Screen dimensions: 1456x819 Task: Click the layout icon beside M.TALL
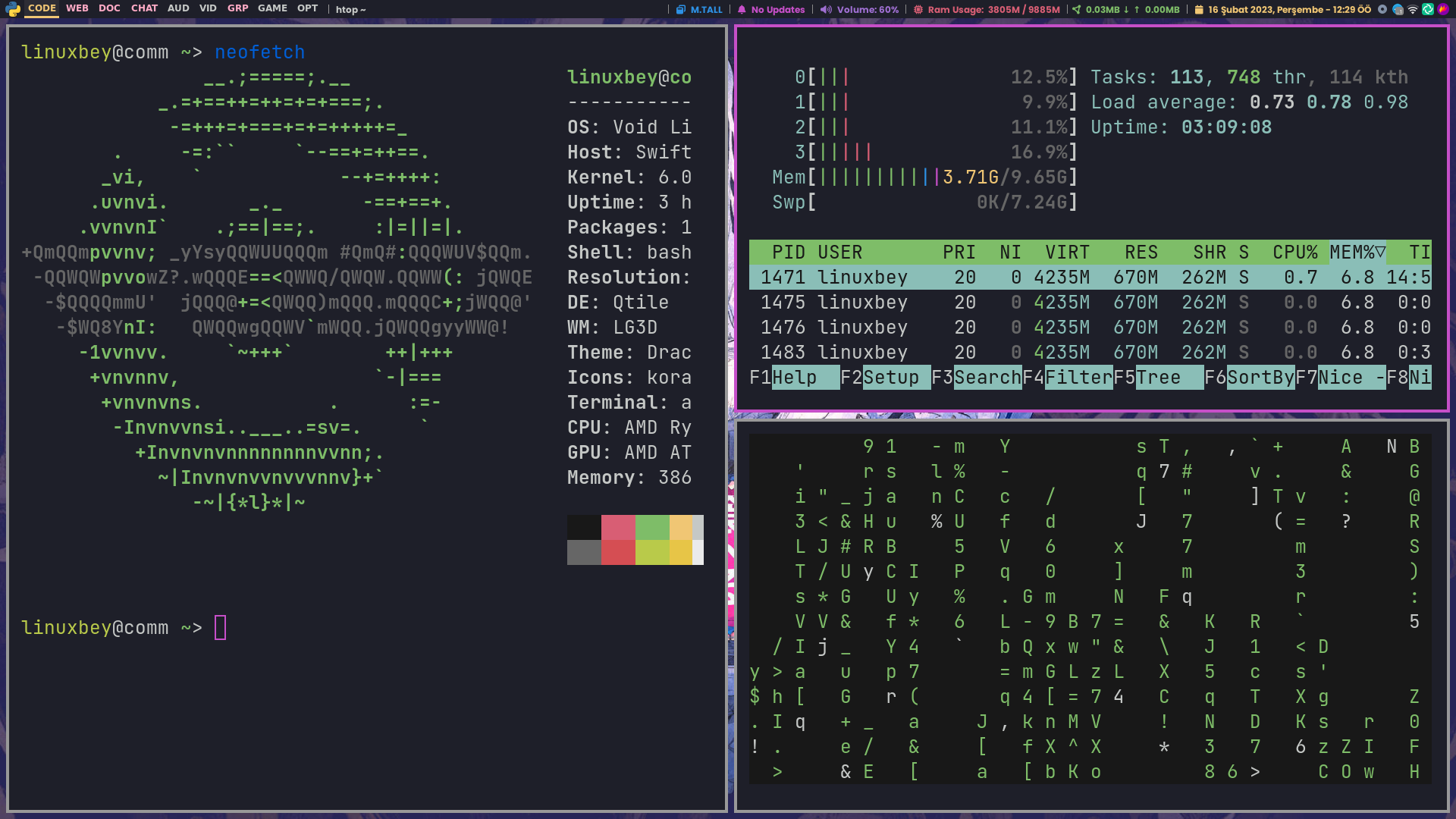coord(681,10)
